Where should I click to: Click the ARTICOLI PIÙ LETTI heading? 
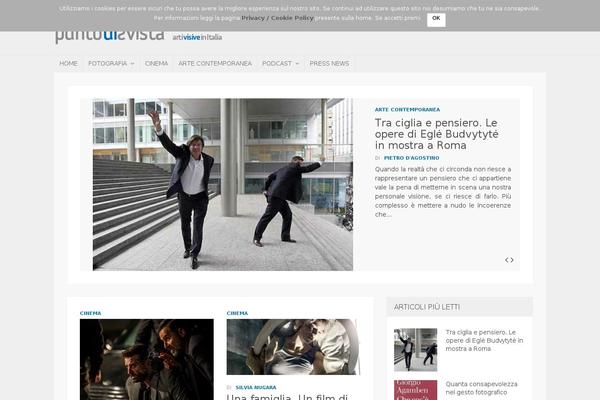click(x=427, y=307)
